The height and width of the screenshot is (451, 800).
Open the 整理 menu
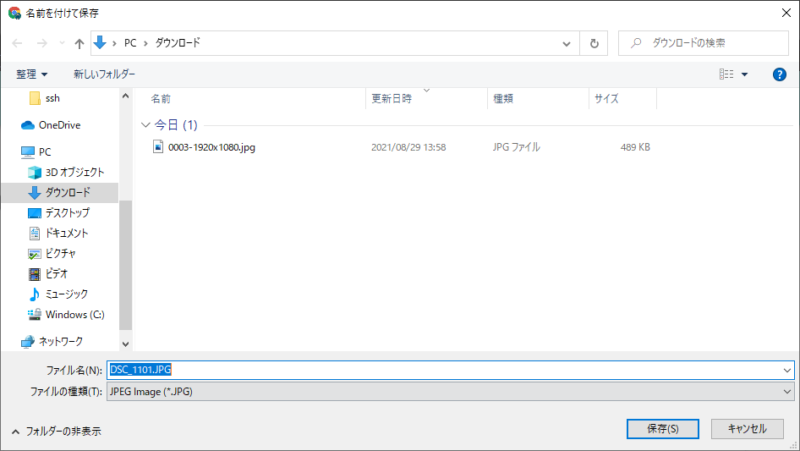[32, 74]
